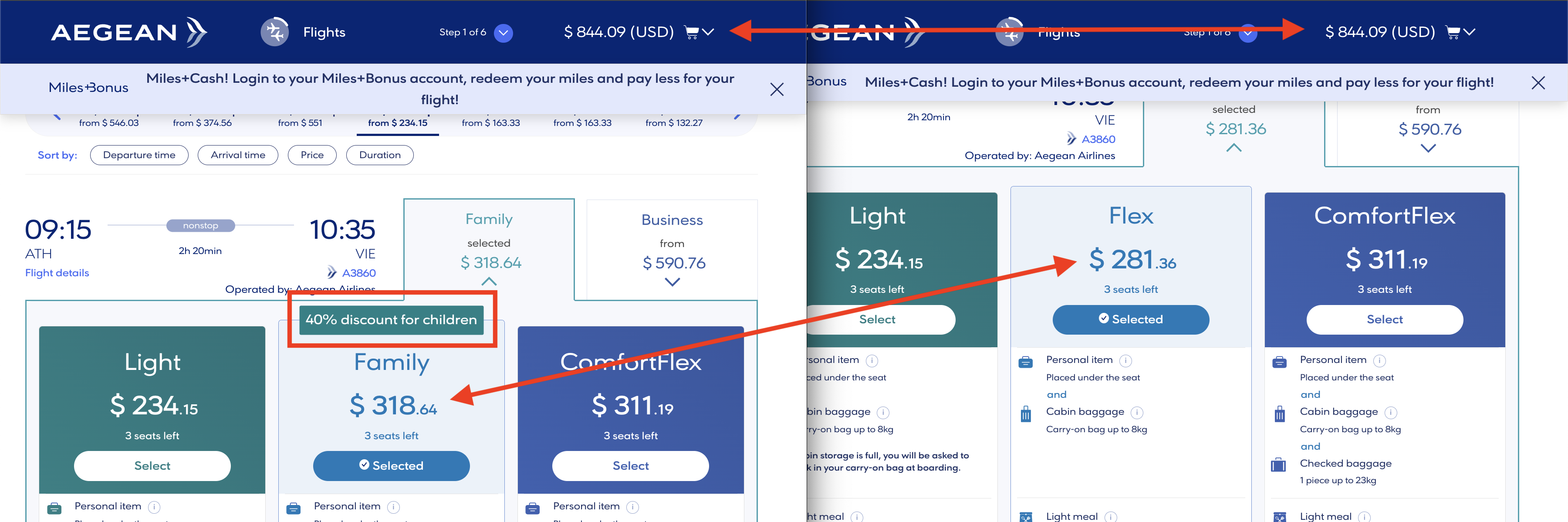Switch selection to the ComfortFlex fare

[630, 465]
